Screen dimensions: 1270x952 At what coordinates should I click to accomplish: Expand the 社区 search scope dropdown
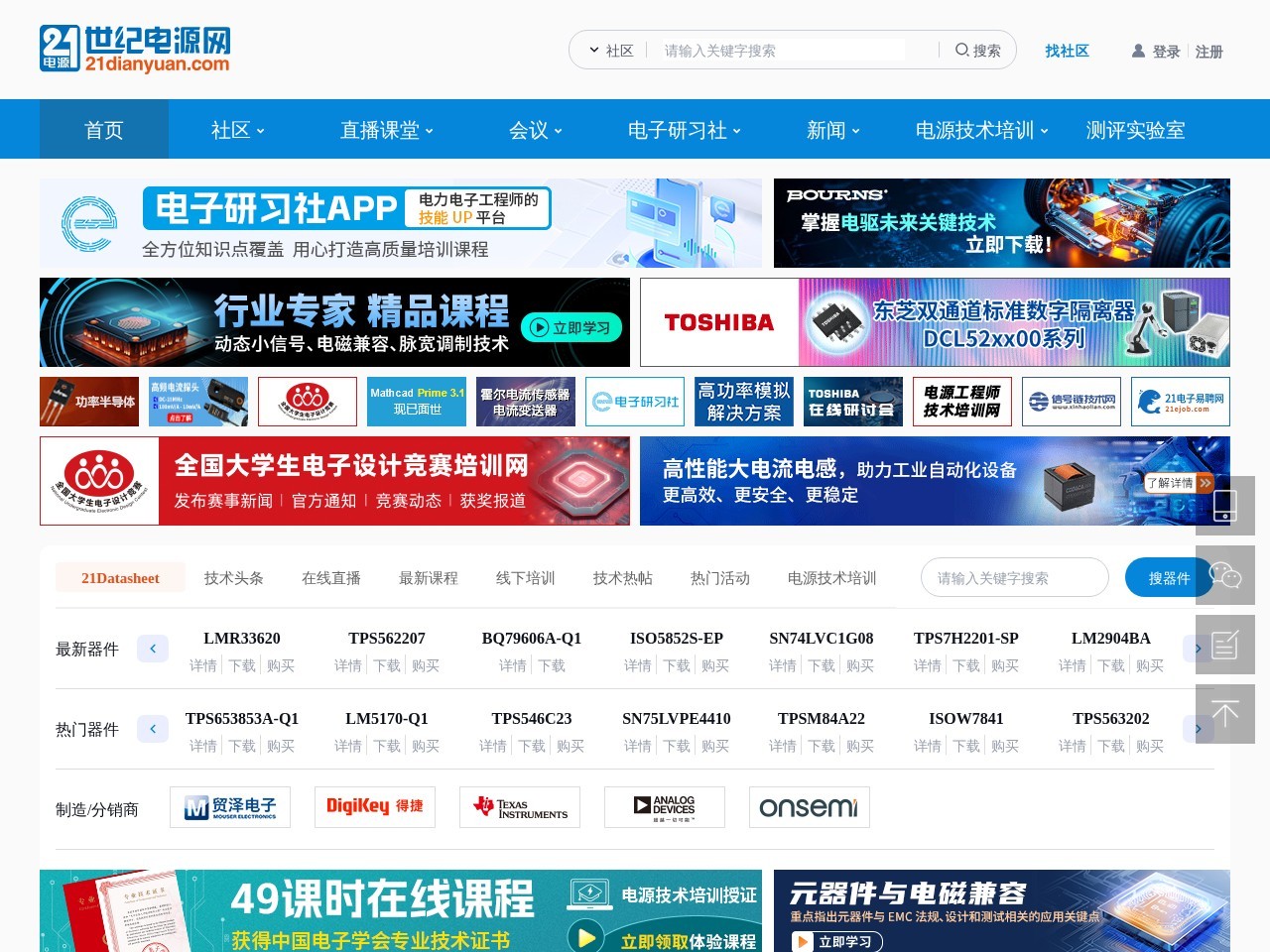610,51
